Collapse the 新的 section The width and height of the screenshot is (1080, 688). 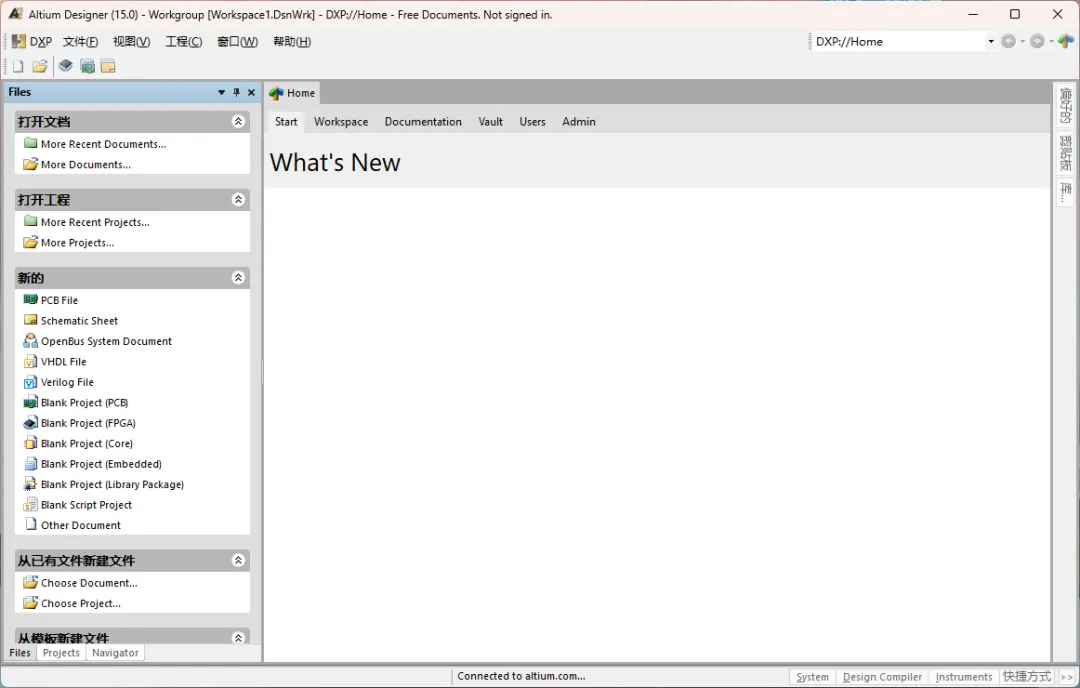(238, 278)
